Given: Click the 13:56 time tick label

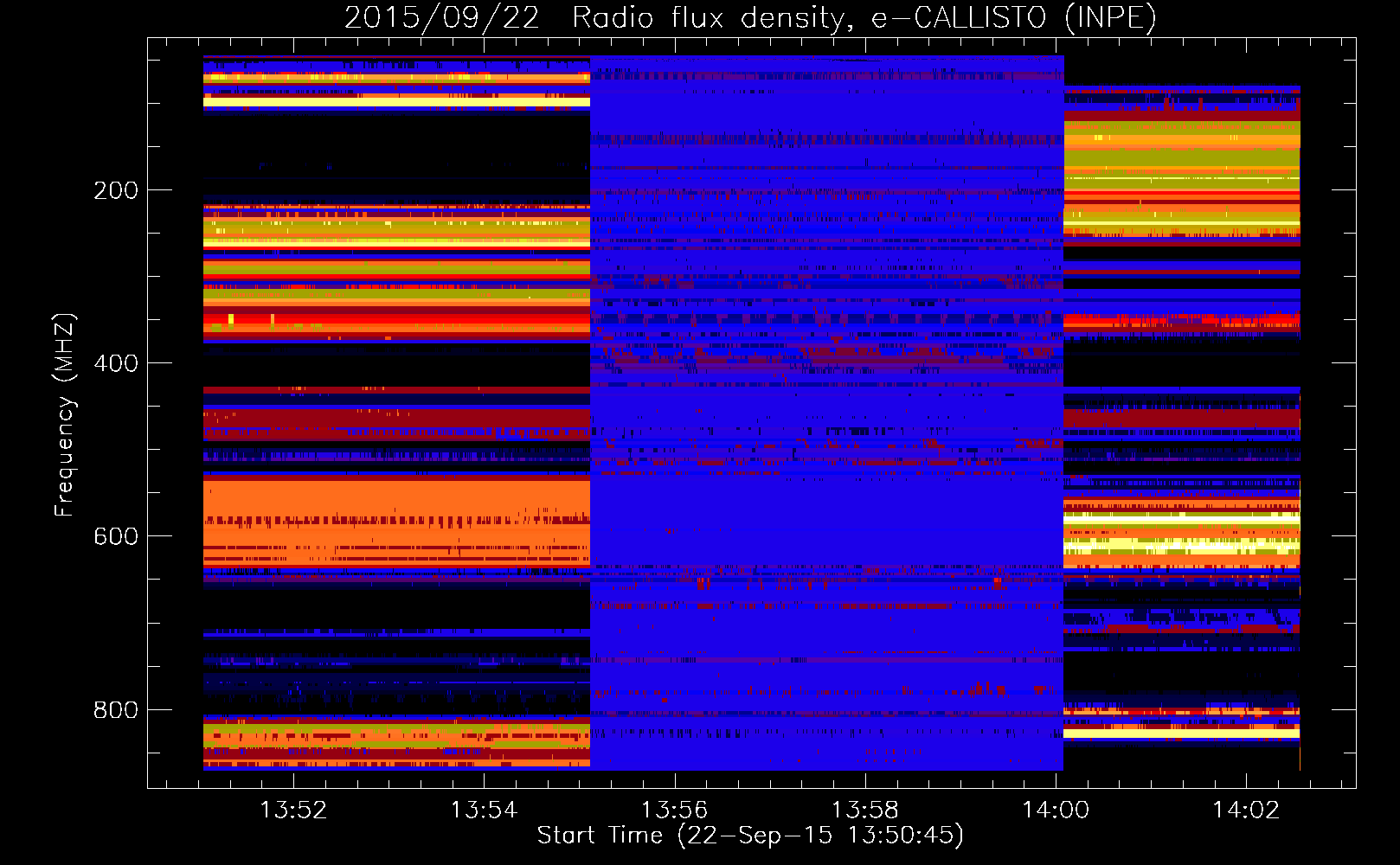Looking at the screenshot, I should click(x=674, y=810).
